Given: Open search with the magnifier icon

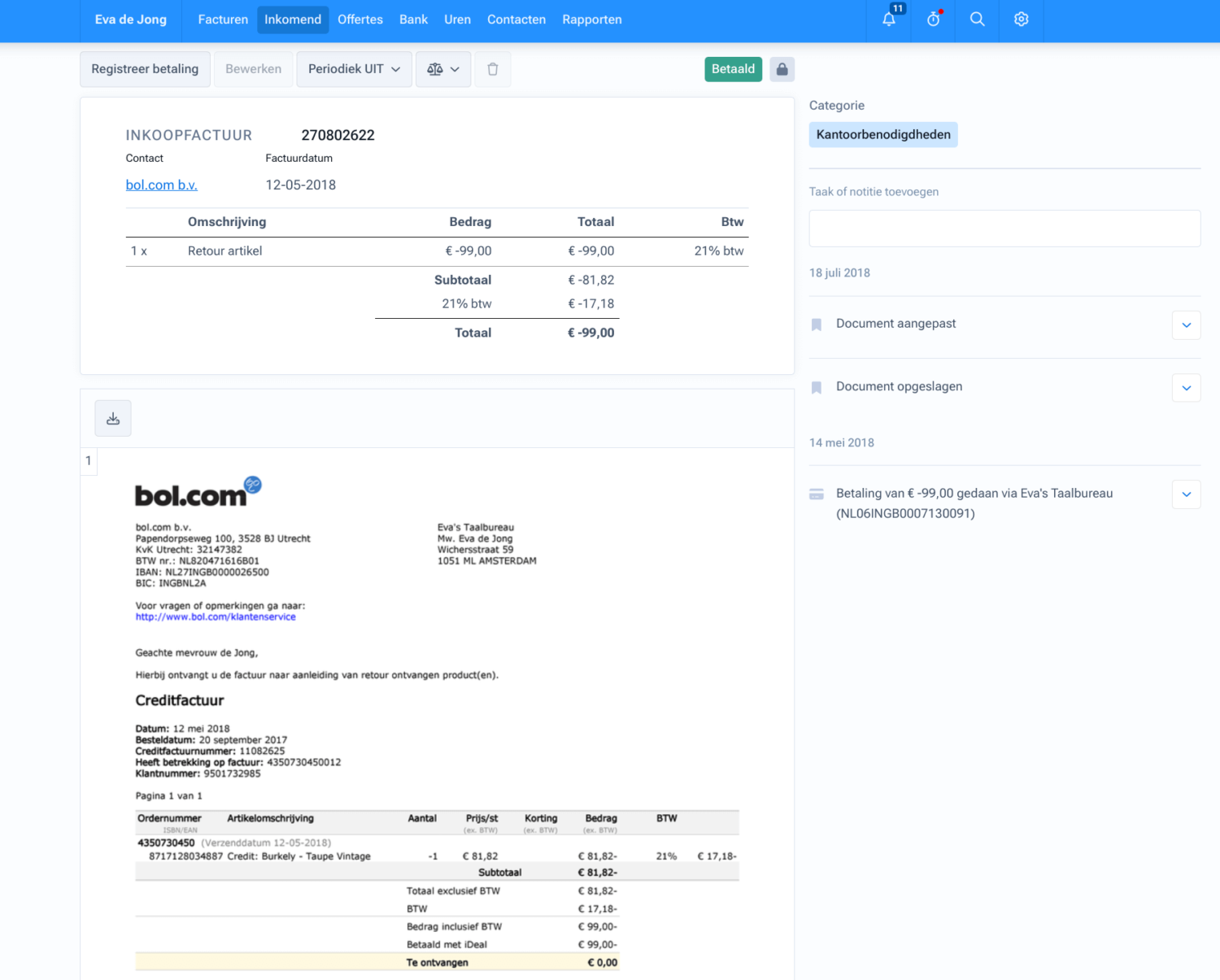Looking at the screenshot, I should pos(978,20).
